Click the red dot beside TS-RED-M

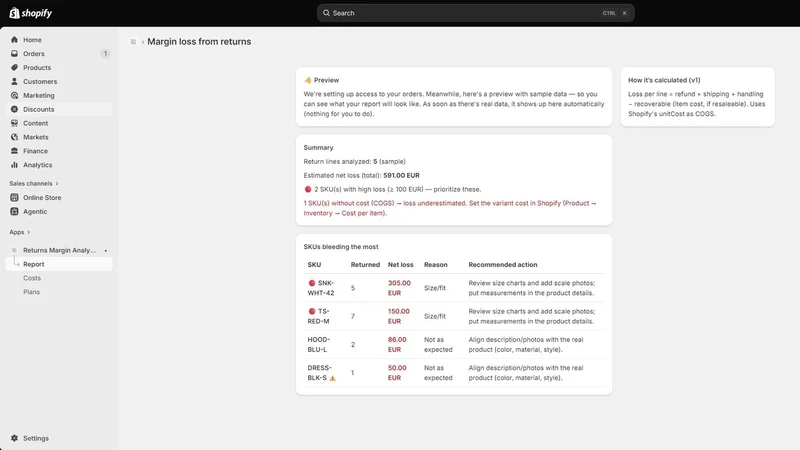click(312, 311)
